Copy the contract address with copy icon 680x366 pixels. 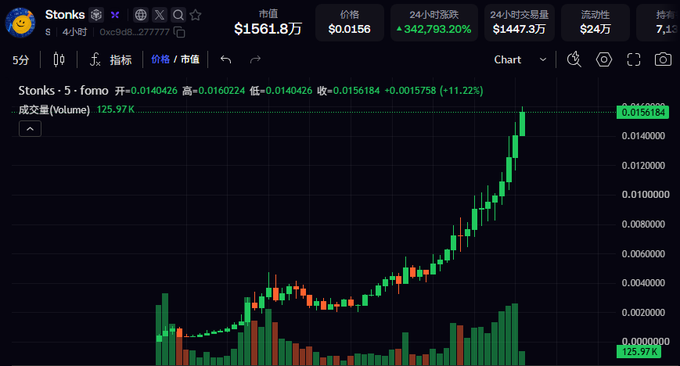click(x=179, y=32)
